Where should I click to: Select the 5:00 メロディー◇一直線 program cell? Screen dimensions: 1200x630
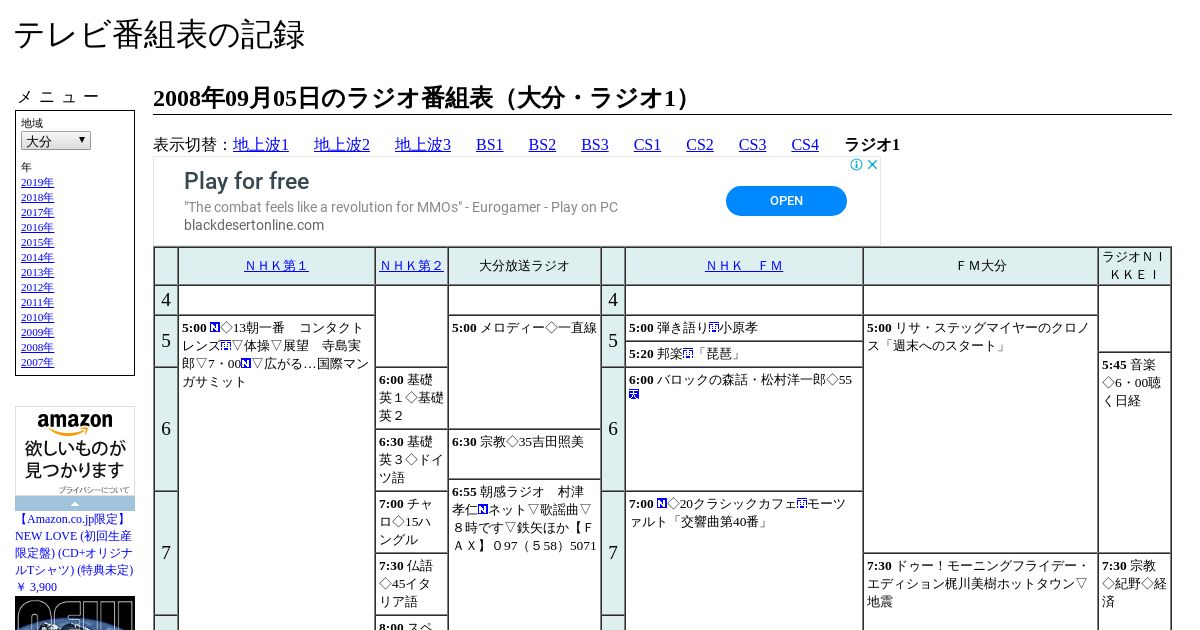pos(524,372)
